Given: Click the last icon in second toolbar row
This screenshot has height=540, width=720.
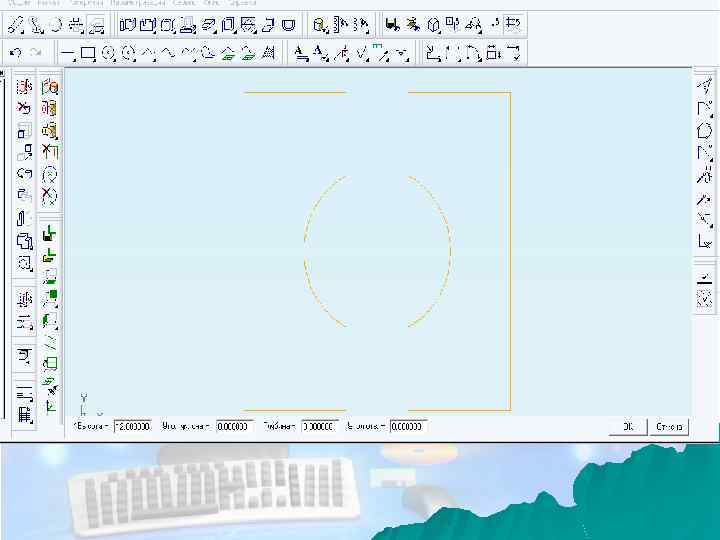Looking at the screenshot, I should (512, 53).
